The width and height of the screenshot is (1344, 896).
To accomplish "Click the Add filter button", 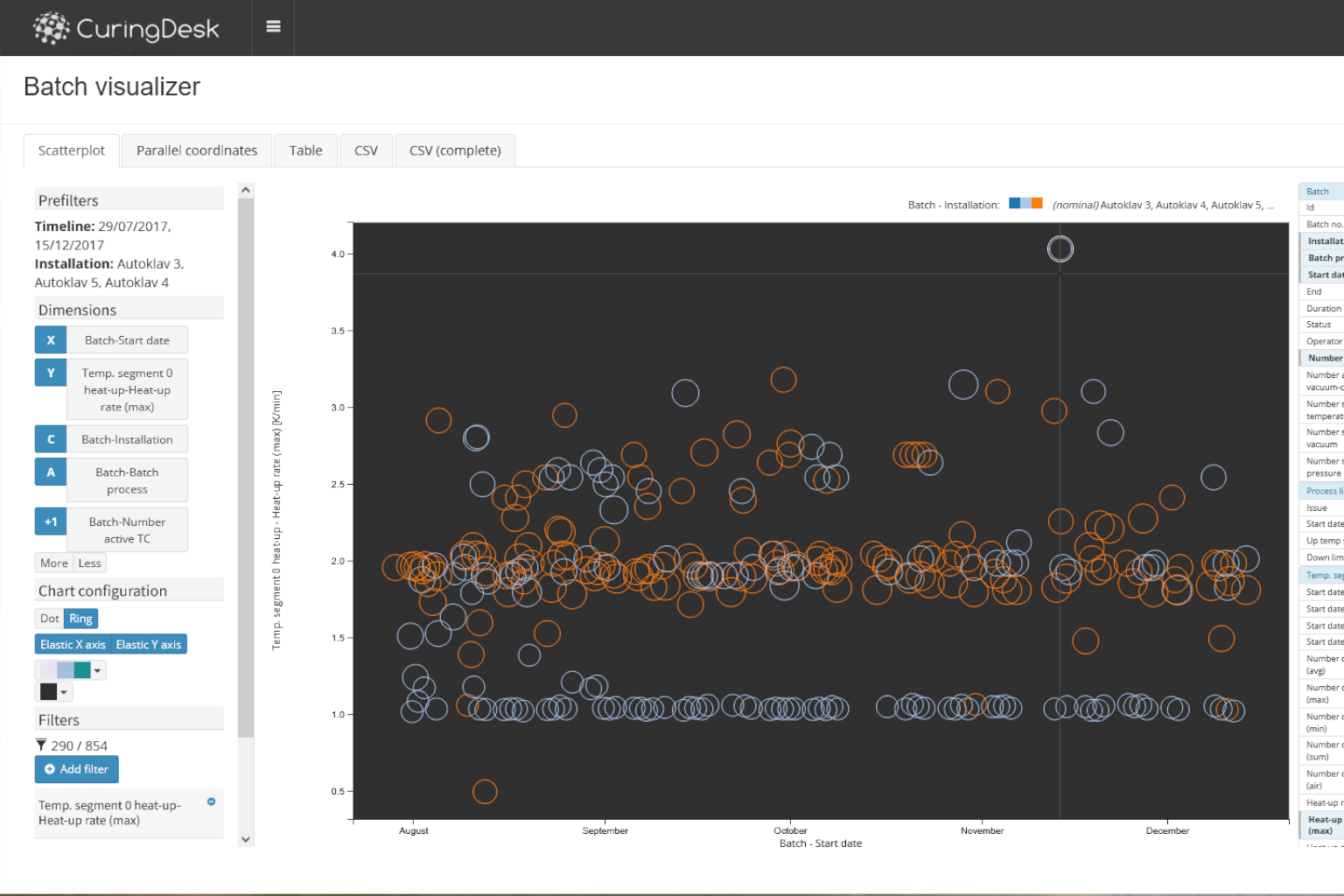I will point(76,769).
